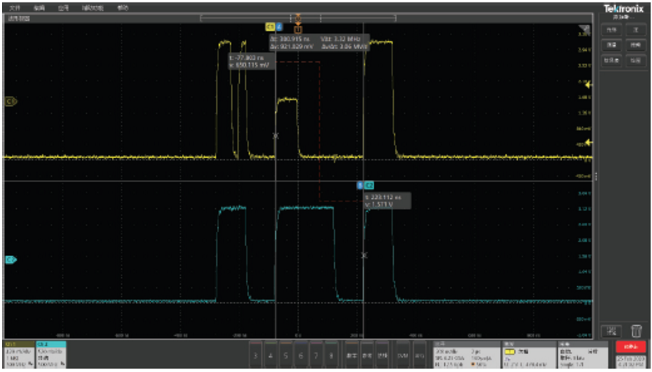Click the red Stopped acquisition button
Image resolution: width=652 pixels, height=372 pixels.
tap(630, 347)
